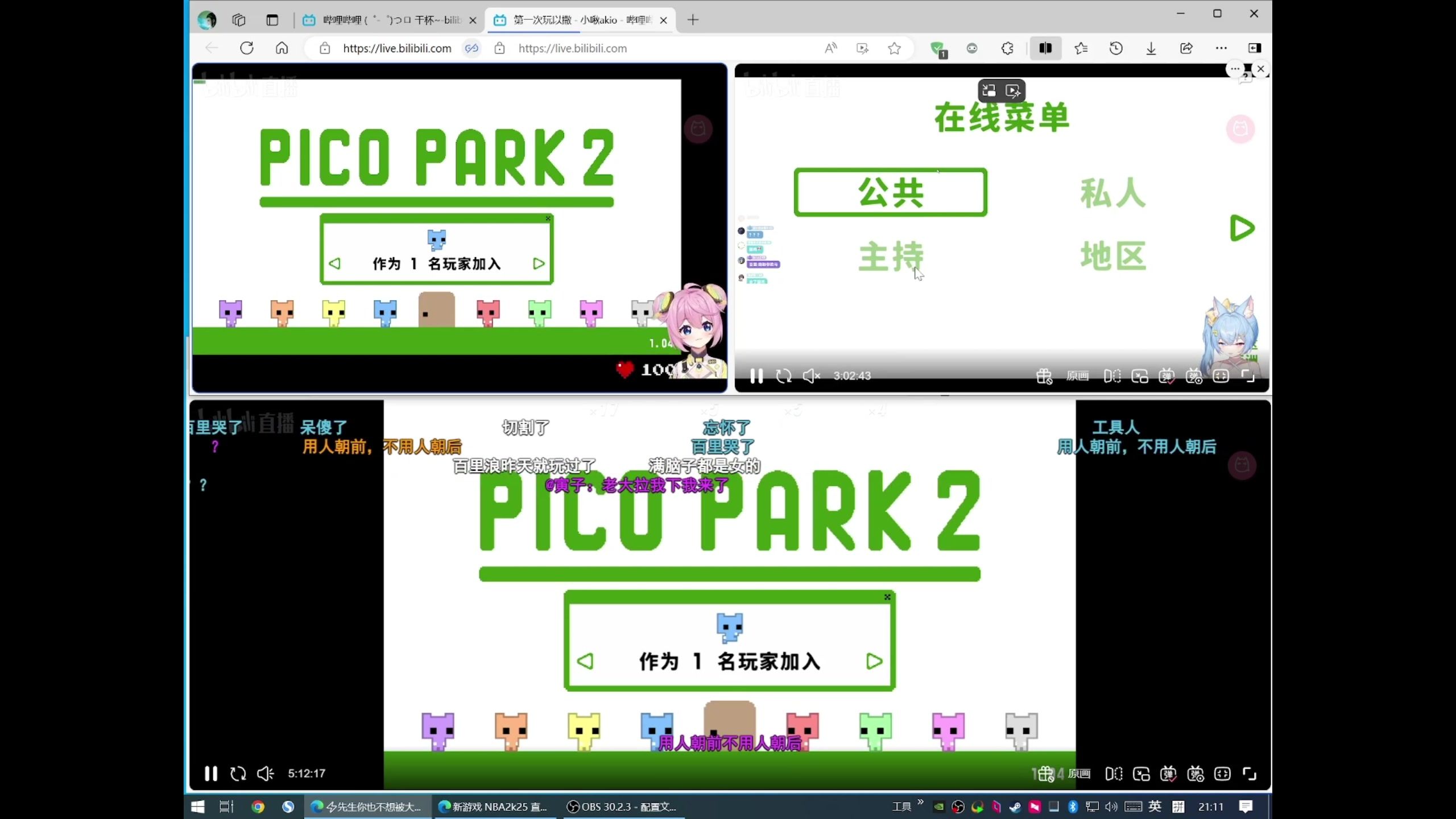
Task: Open a new browser tab
Action: point(693,20)
